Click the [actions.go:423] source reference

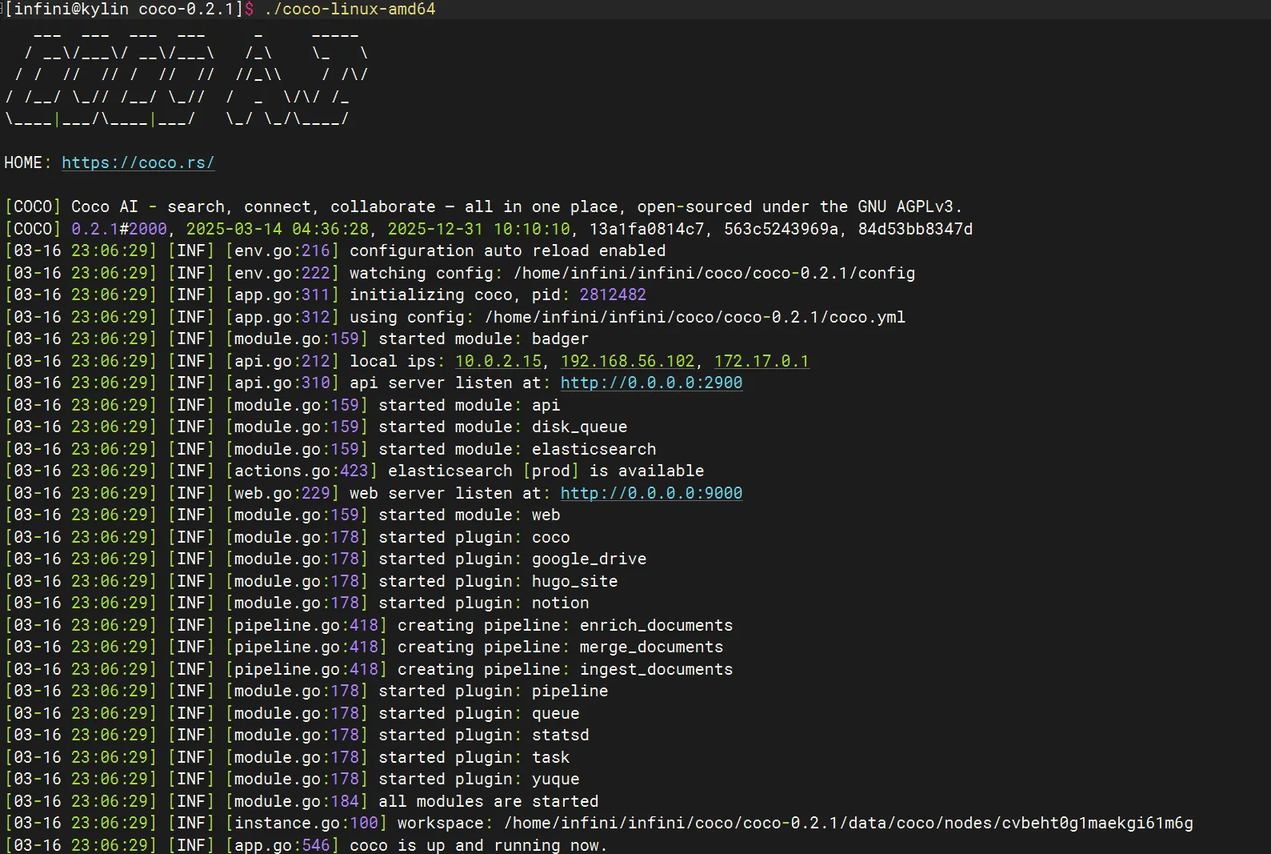coord(301,471)
